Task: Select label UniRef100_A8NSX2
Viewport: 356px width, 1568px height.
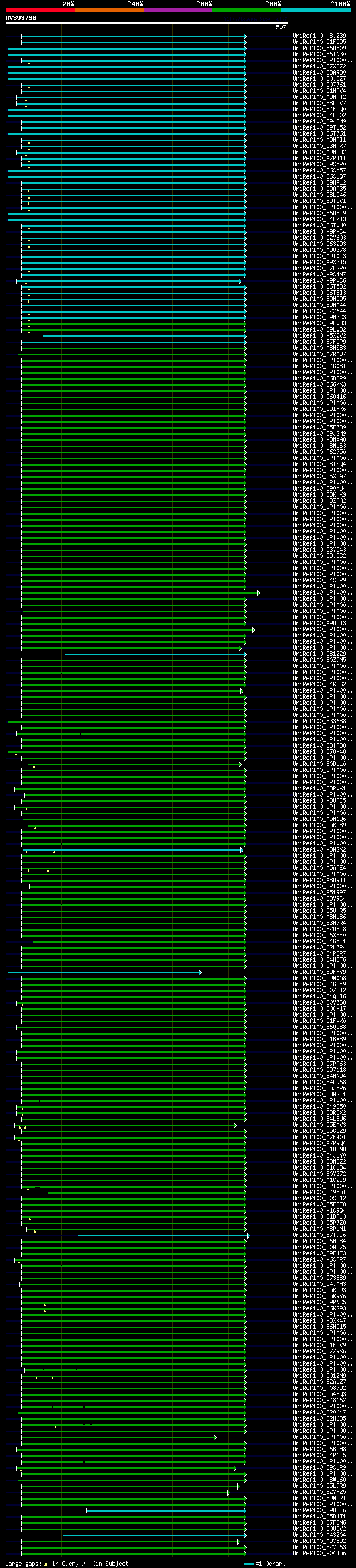Action: (319, 850)
